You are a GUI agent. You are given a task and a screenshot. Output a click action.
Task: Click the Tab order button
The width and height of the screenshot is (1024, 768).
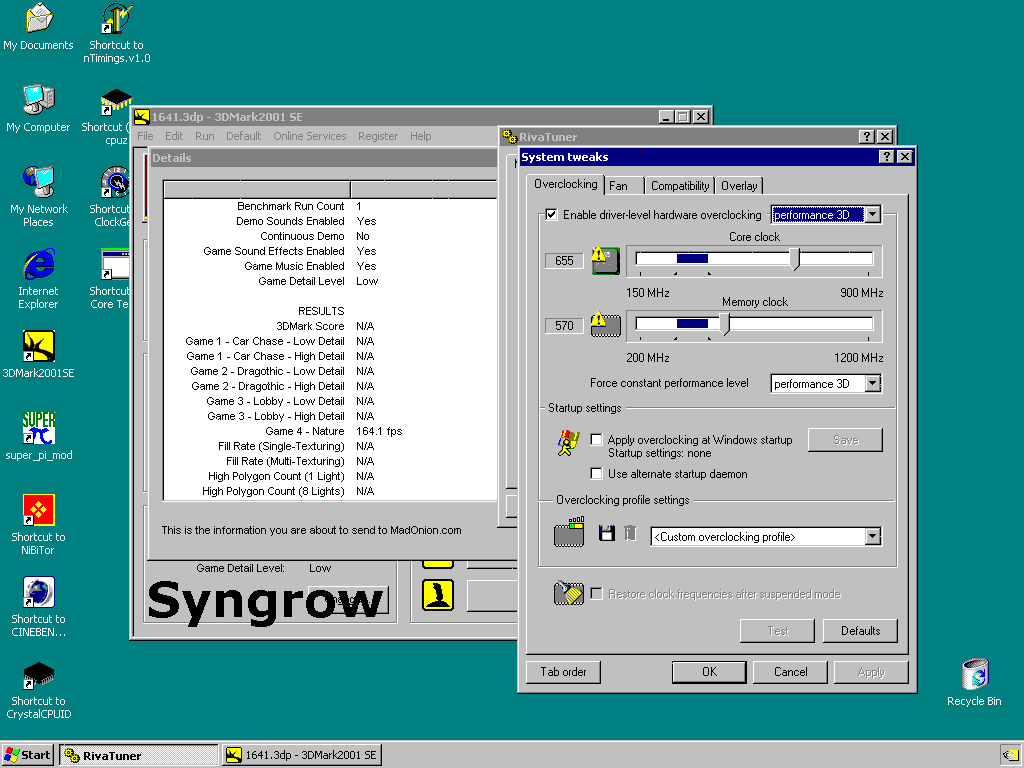[x=563, y=672]
